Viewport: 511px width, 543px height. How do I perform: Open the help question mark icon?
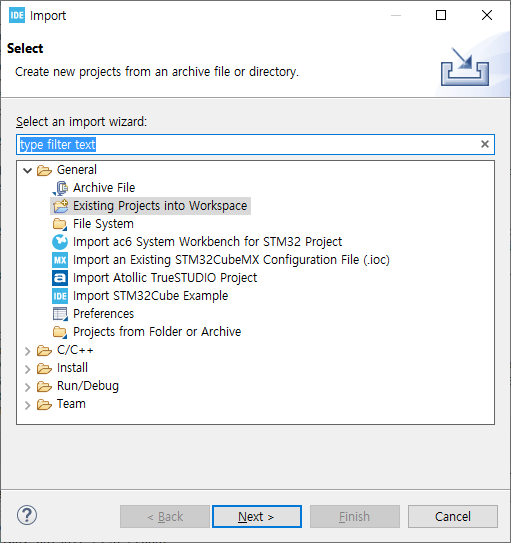(27, 515)
